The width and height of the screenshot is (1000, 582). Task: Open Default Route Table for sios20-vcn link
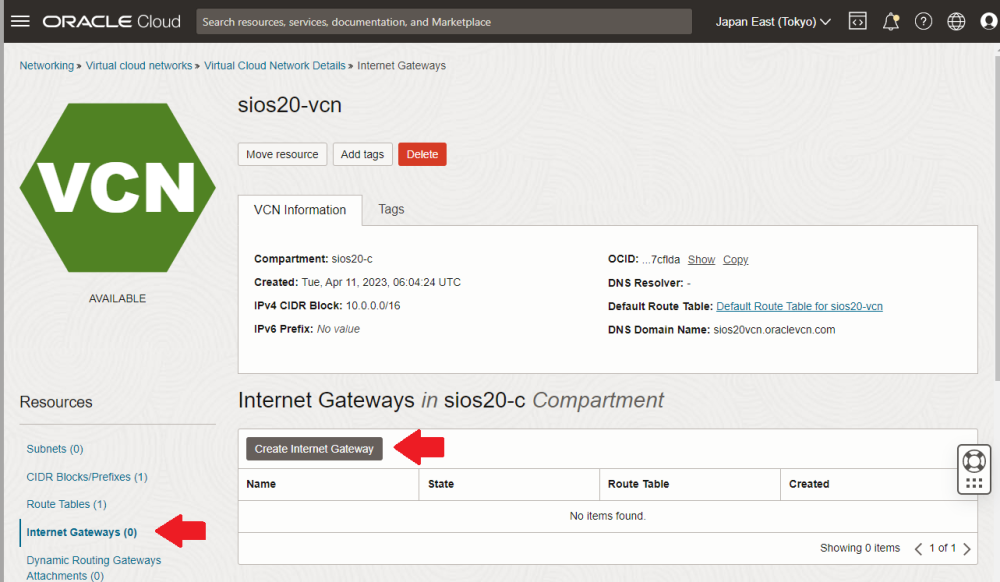(x=799, y=306)
